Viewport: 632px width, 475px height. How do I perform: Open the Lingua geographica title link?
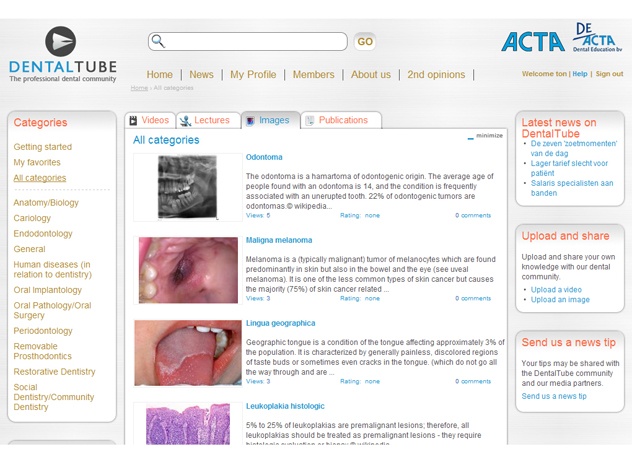coord(281,323)
